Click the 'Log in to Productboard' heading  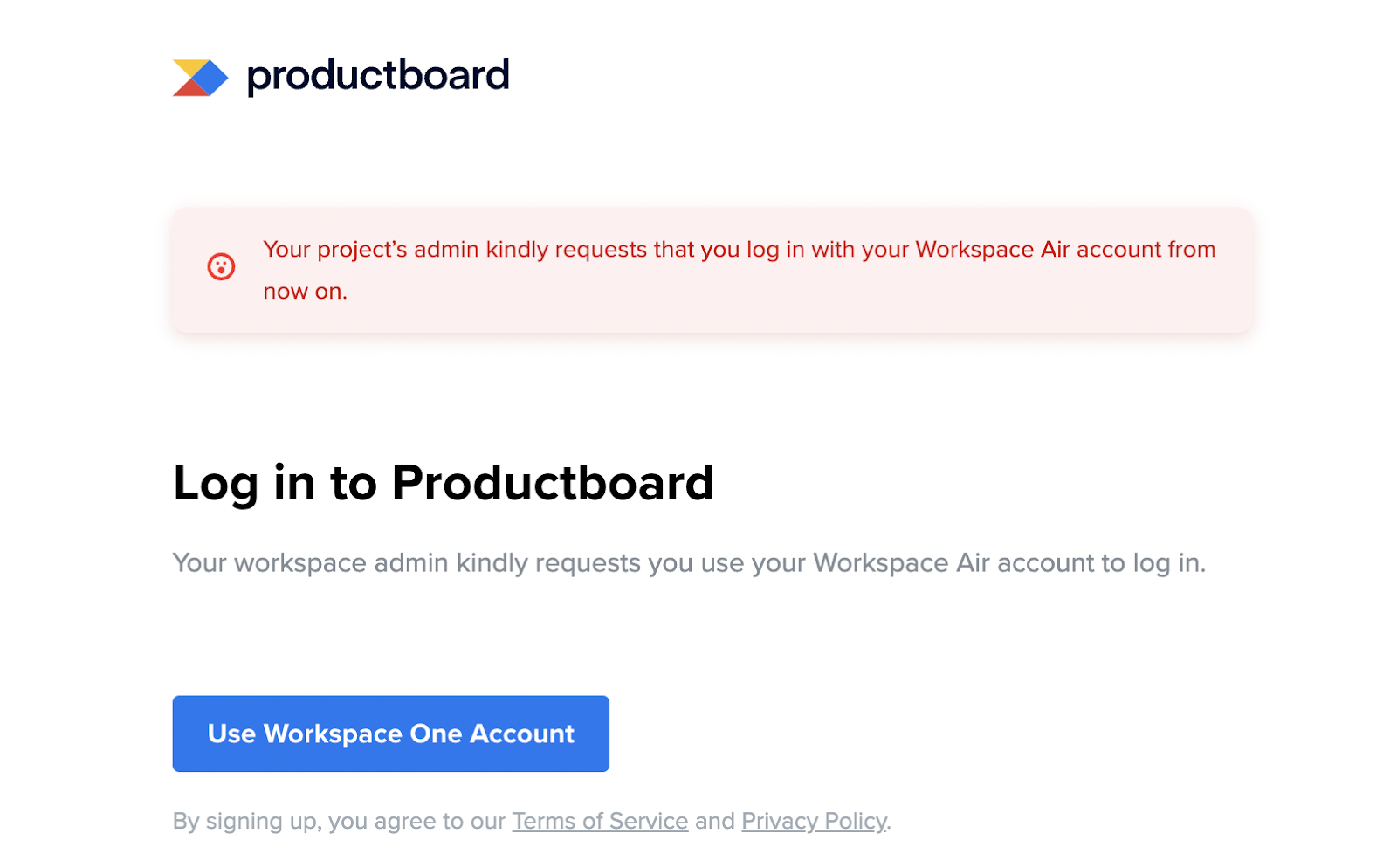point(444,483)
